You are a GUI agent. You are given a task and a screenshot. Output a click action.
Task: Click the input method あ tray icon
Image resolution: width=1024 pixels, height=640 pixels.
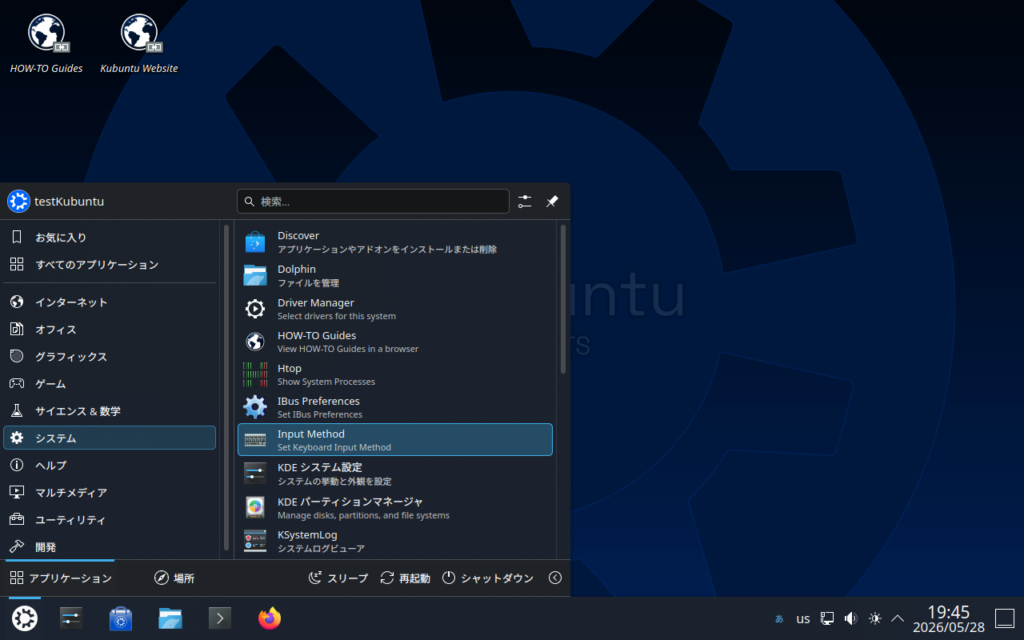779,618
